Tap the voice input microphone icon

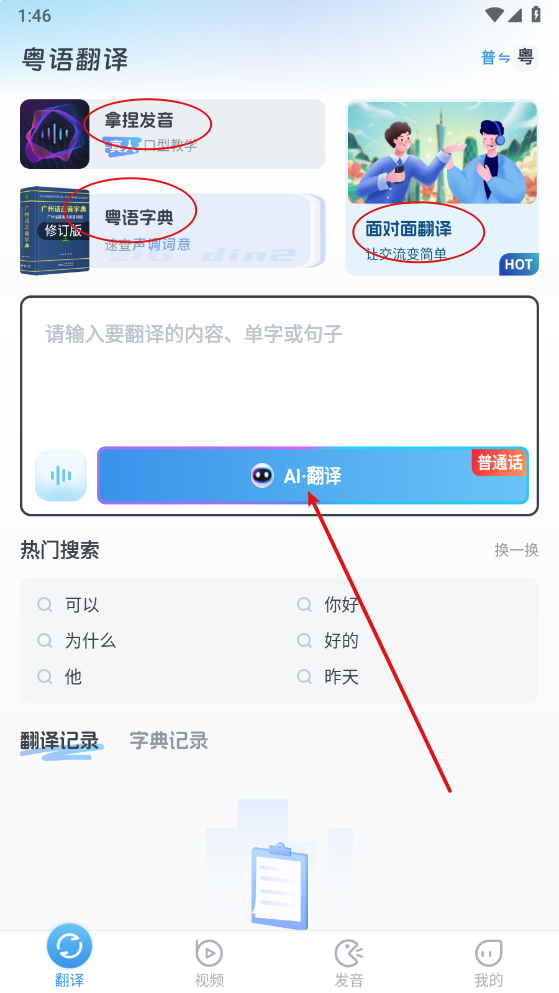pos(61,475)
